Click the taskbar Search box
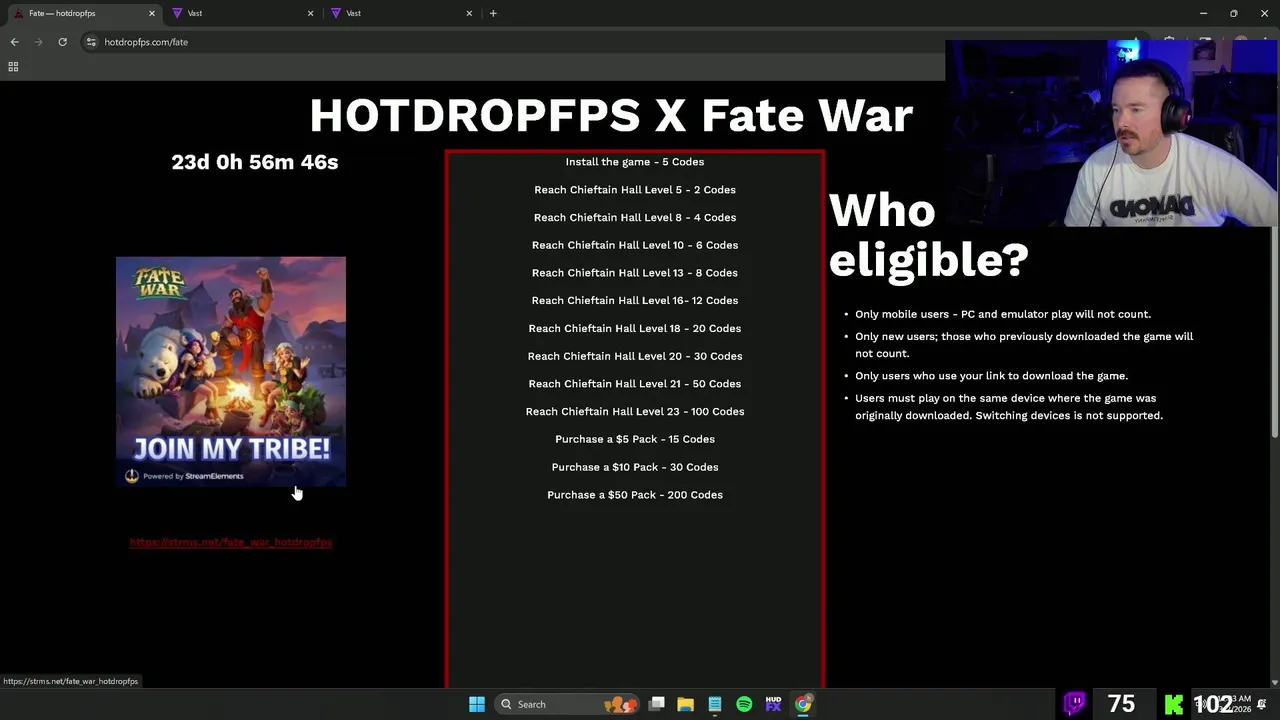1280x720 pixels. click(x=568, y=704)
